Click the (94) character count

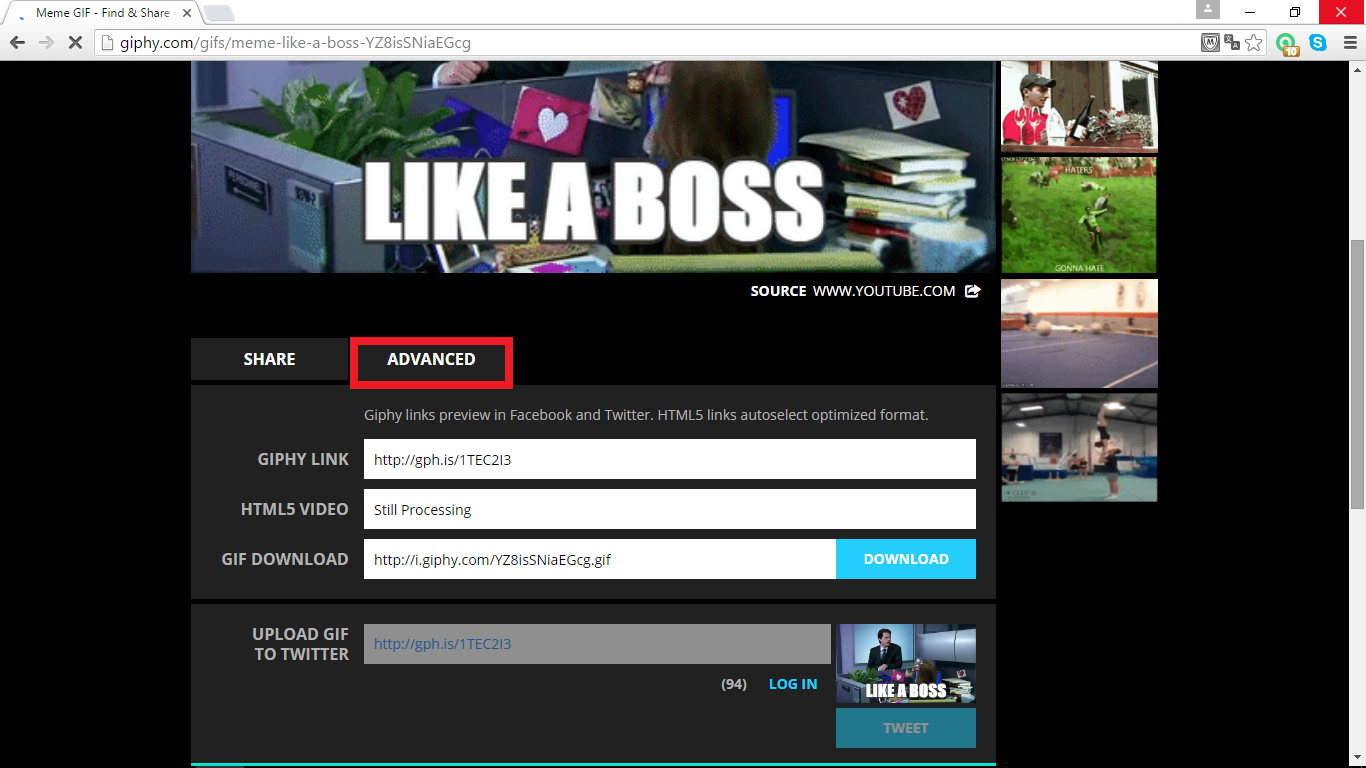pyautogui.click(x=734, y=684)
